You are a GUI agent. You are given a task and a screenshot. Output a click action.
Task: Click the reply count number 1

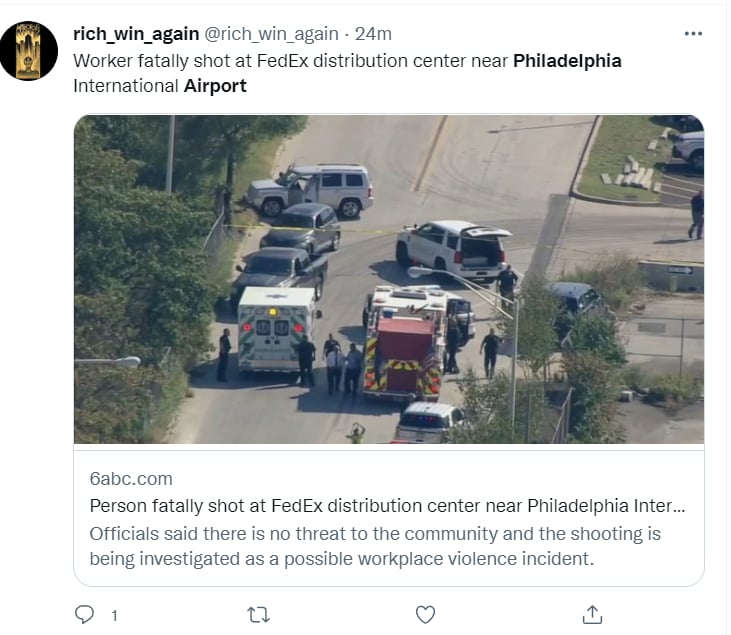pos(114,616)
